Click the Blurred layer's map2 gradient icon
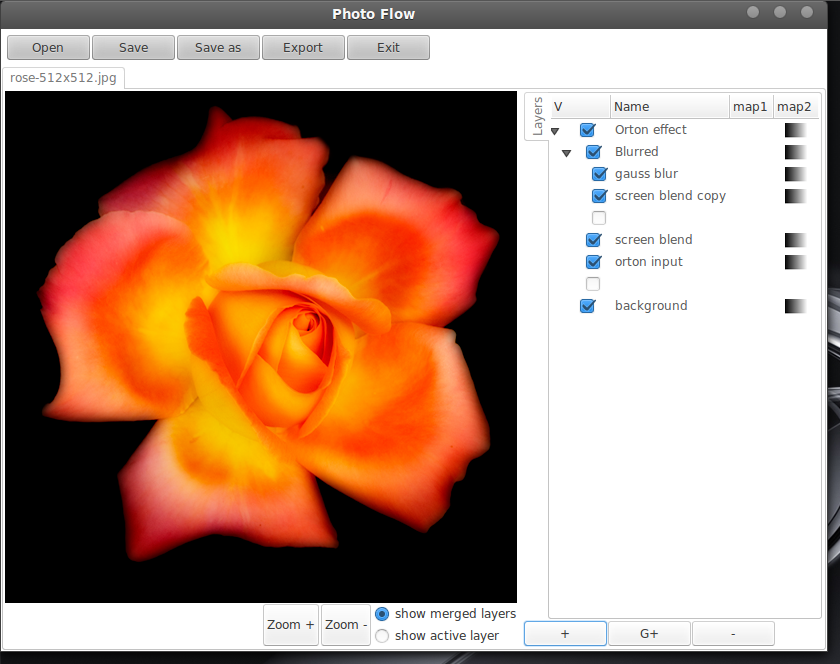This screenshot has height=664, width=840. coord(795,151)
